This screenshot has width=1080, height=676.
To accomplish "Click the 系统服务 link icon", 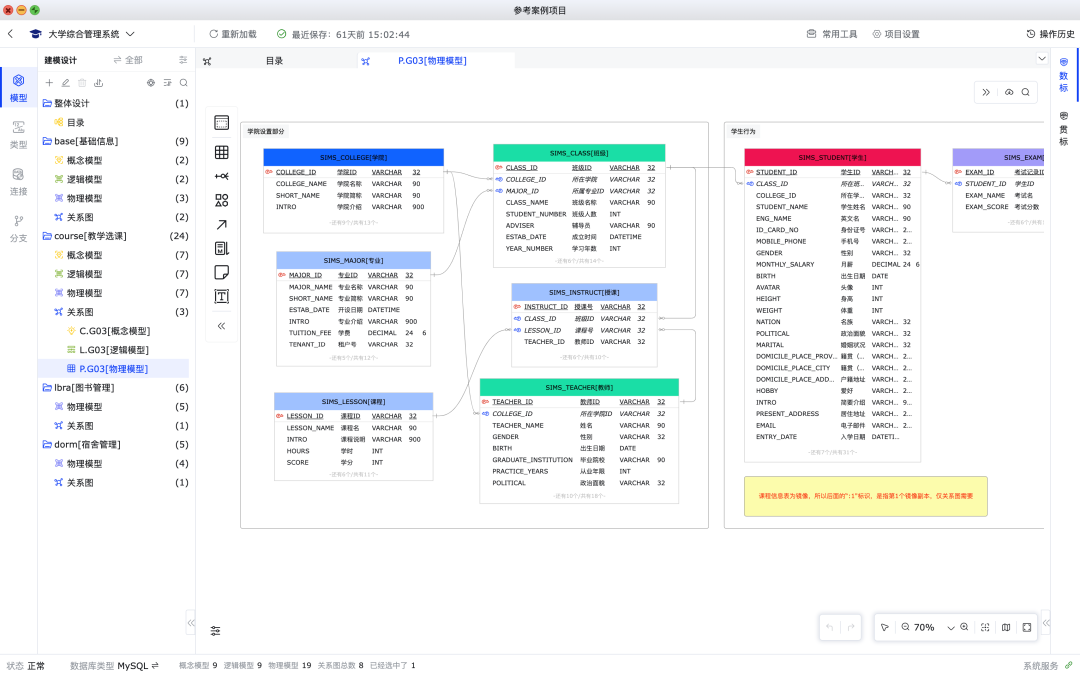I will [x=1069, y=666].
